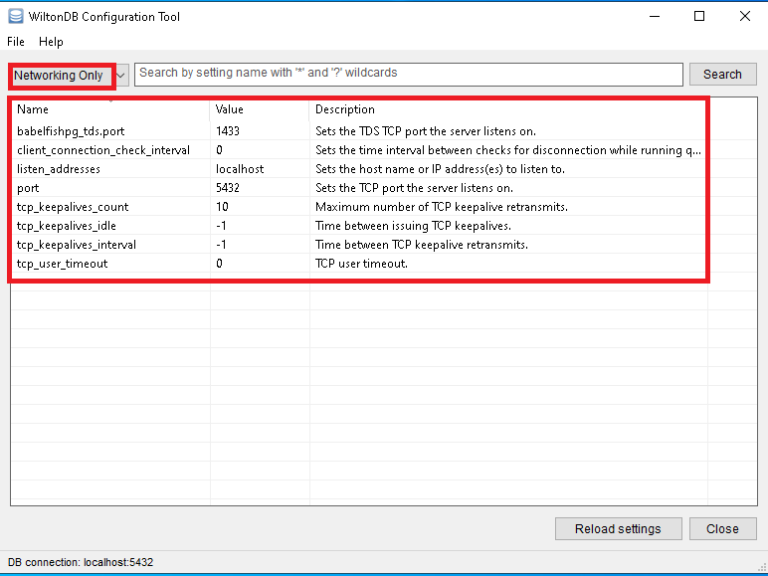Expand the Networking Only category dropdown
Image resolution: width=768 pixels, height=576 pixels.
60,75
